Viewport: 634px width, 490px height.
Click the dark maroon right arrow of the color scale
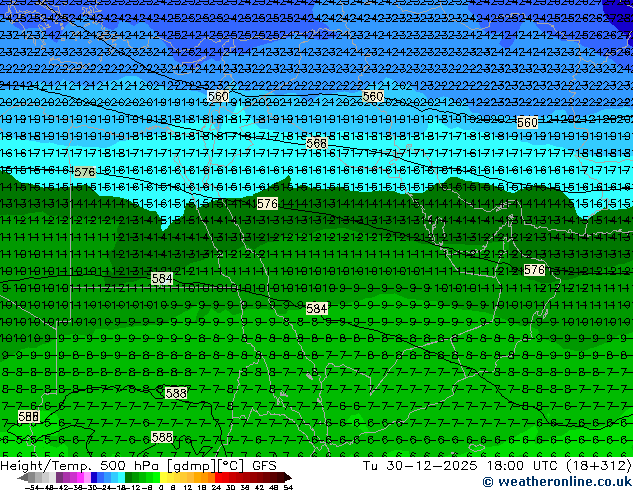[x=288, y=477]
